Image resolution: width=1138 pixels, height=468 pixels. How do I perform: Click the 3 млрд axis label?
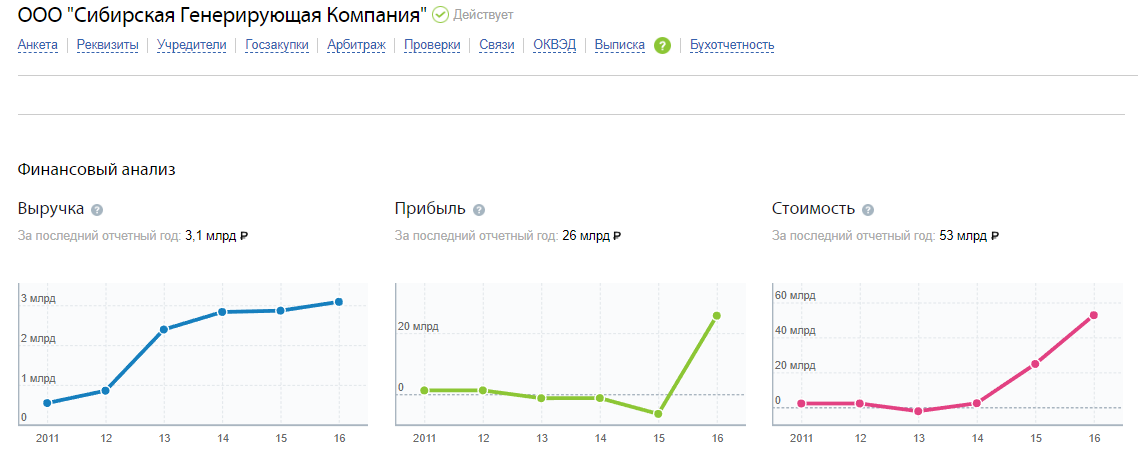tap(38, 299)
